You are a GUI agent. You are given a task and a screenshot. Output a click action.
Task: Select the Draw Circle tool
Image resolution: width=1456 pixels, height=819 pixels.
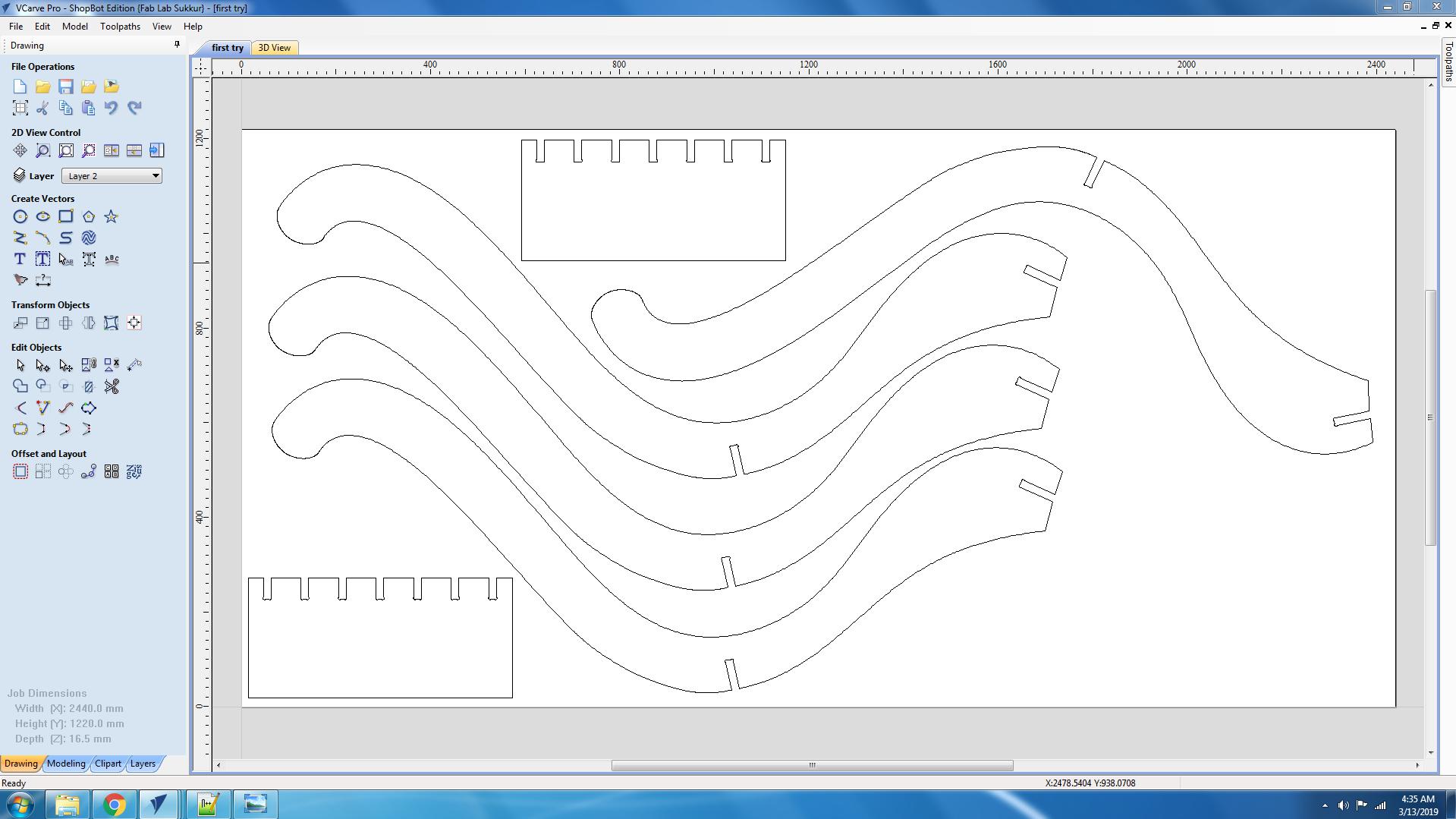coord(20,217)
